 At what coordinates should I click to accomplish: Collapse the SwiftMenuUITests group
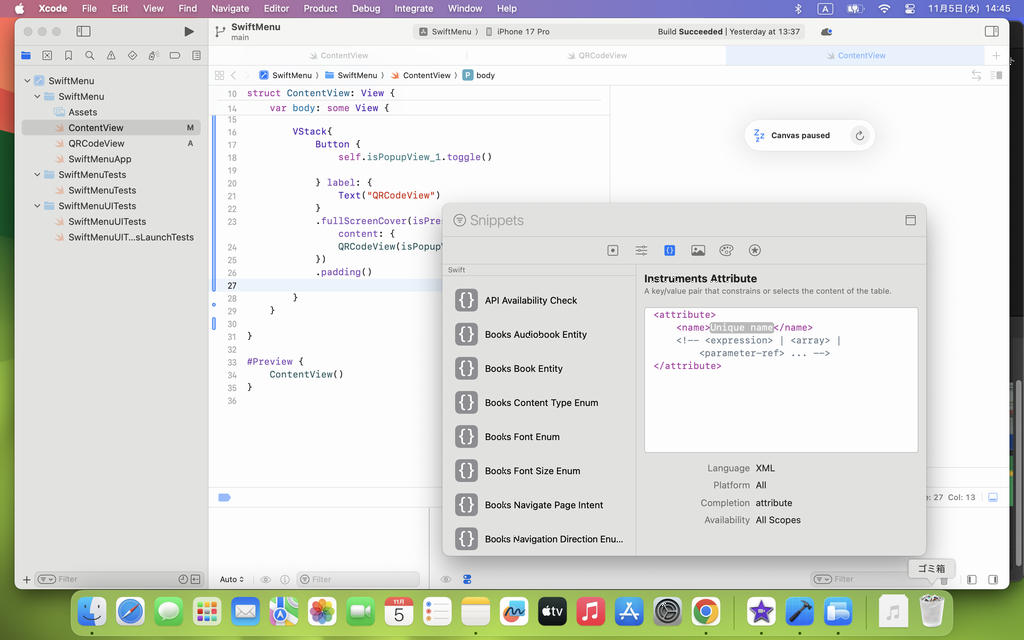pos(38,206)
